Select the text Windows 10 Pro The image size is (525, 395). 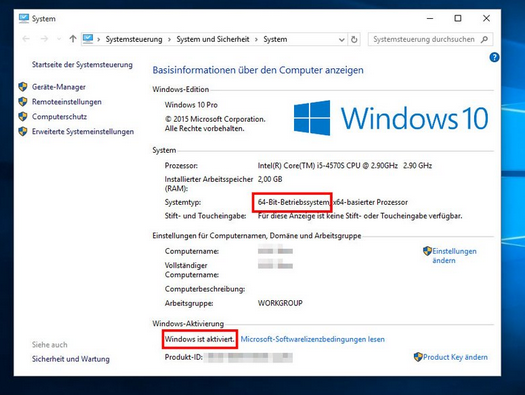191,105
